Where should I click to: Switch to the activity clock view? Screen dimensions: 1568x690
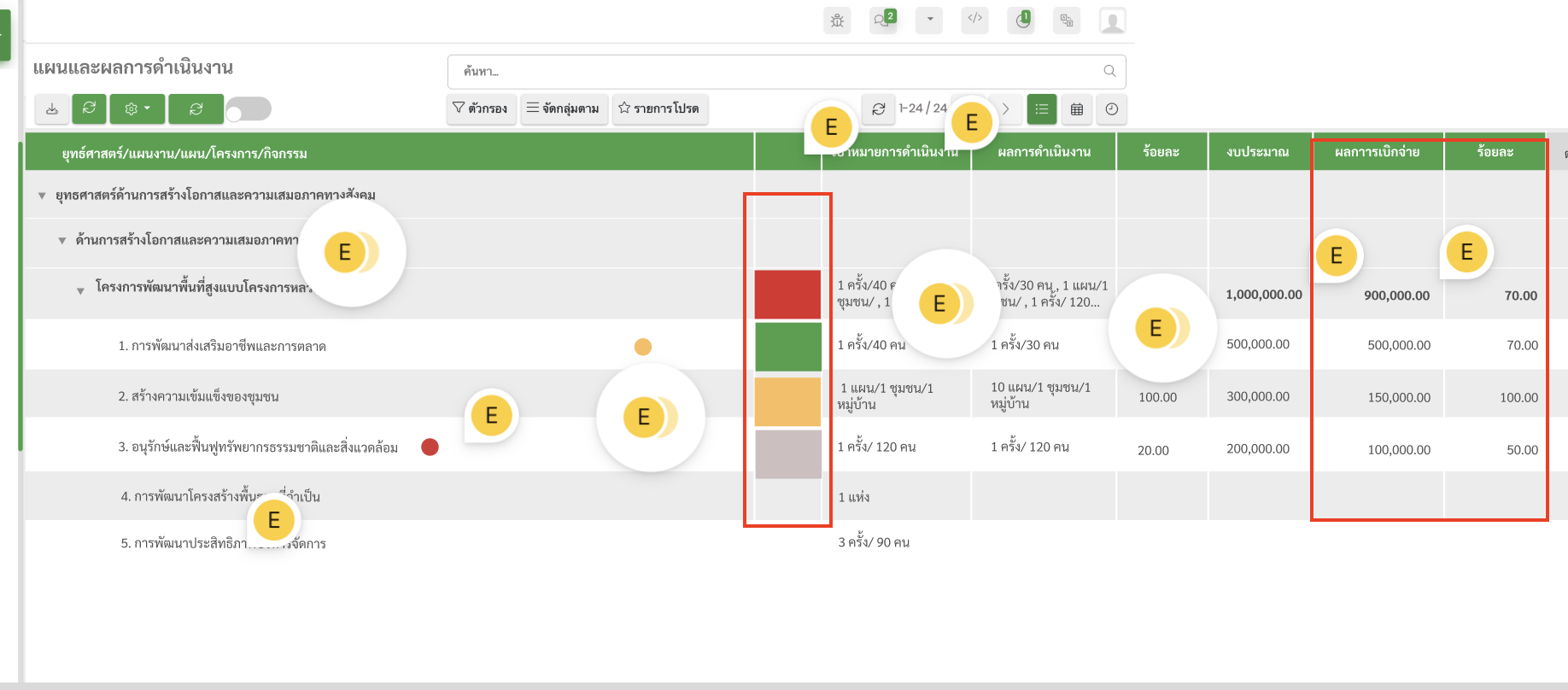(1111, 109)
